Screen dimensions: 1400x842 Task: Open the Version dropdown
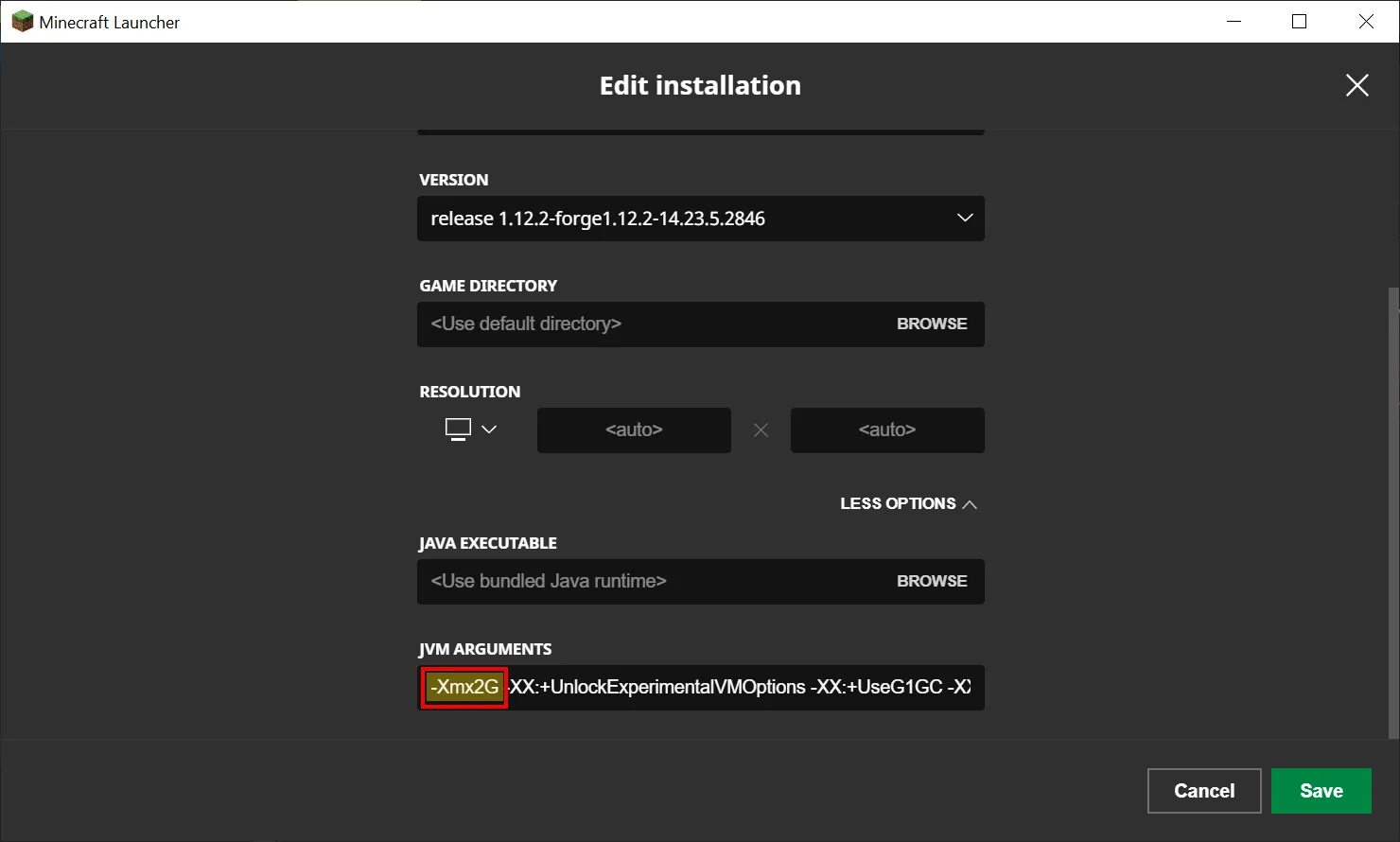(x=701, y=219)
